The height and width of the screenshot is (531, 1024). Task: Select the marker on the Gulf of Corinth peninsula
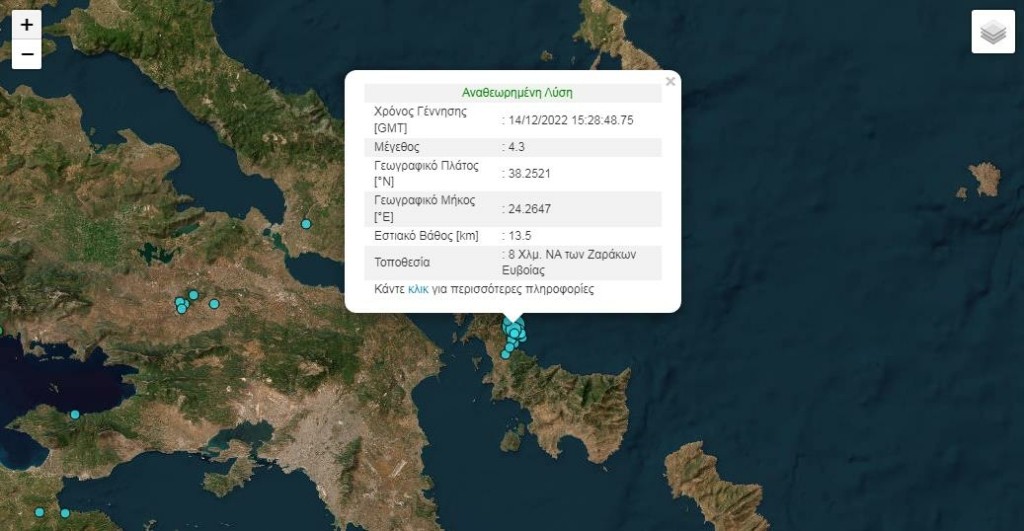pos(75,414)
